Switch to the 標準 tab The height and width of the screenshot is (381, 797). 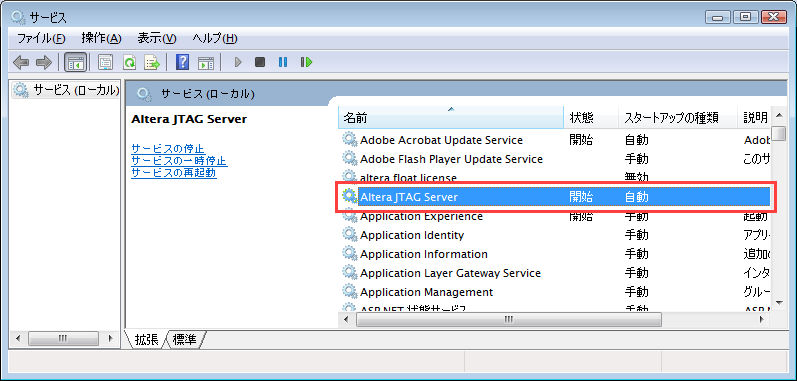[x=185, y=340]
